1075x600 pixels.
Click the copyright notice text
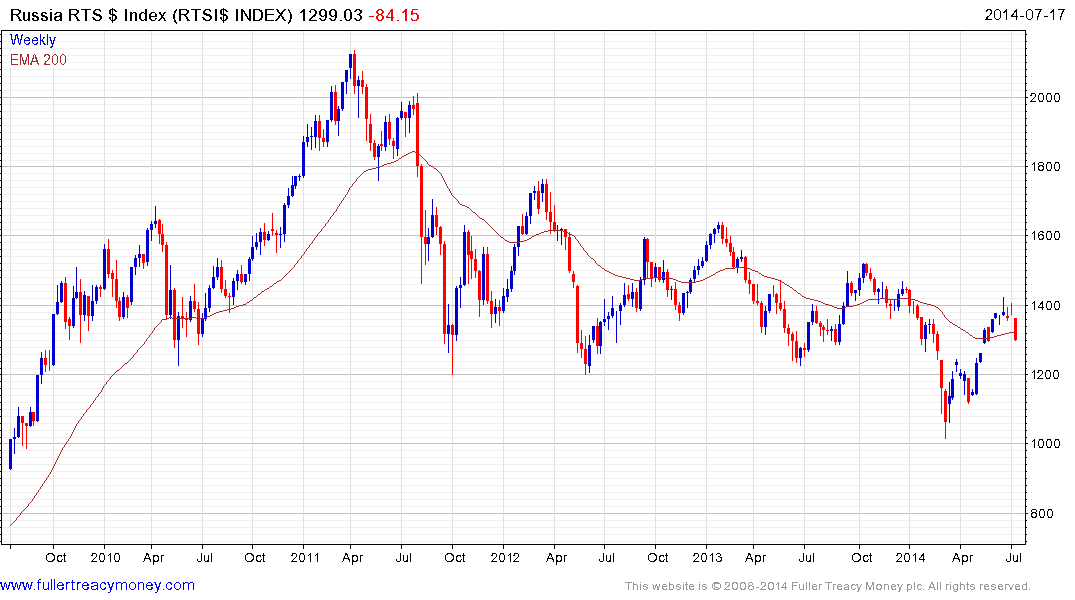(x=828, y=586)
